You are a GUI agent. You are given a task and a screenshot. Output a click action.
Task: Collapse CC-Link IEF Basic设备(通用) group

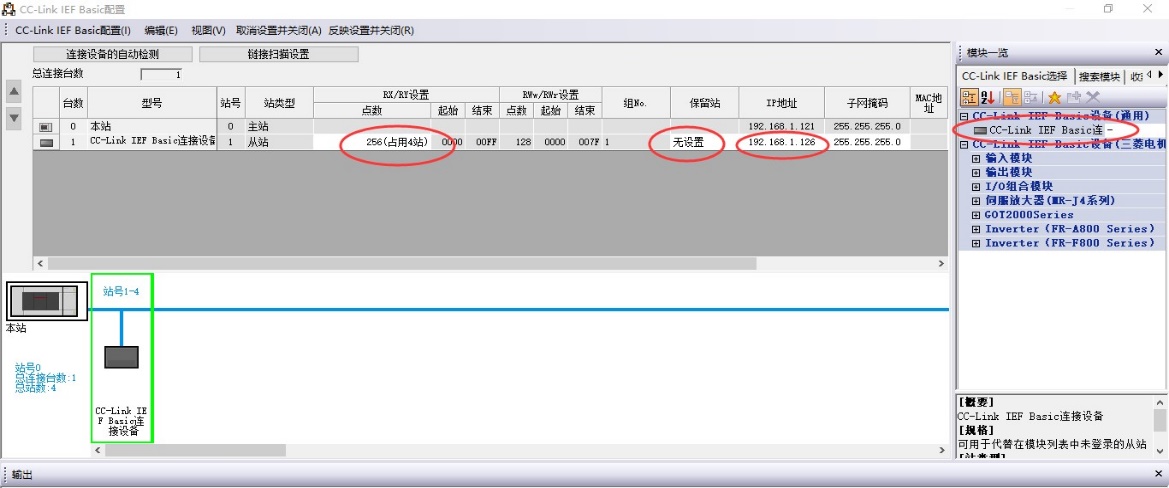pyautogui.click(x=964, y=116)
